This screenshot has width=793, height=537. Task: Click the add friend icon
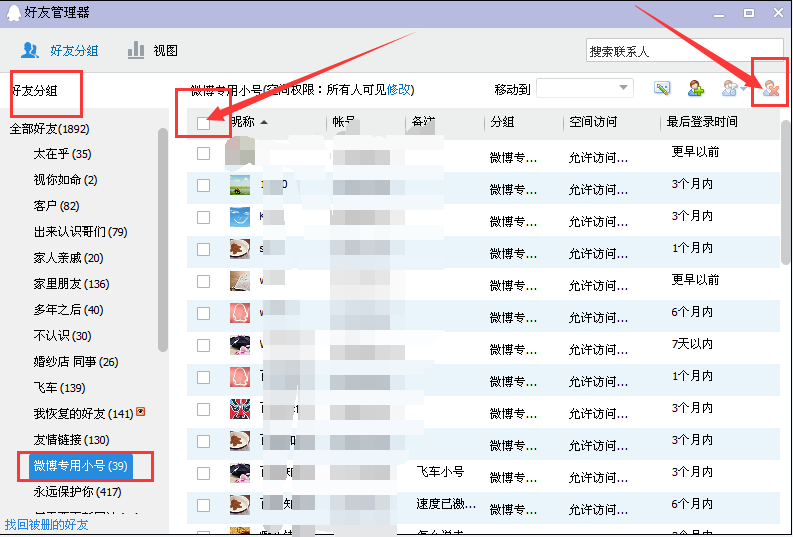click(x=697, y=89)
